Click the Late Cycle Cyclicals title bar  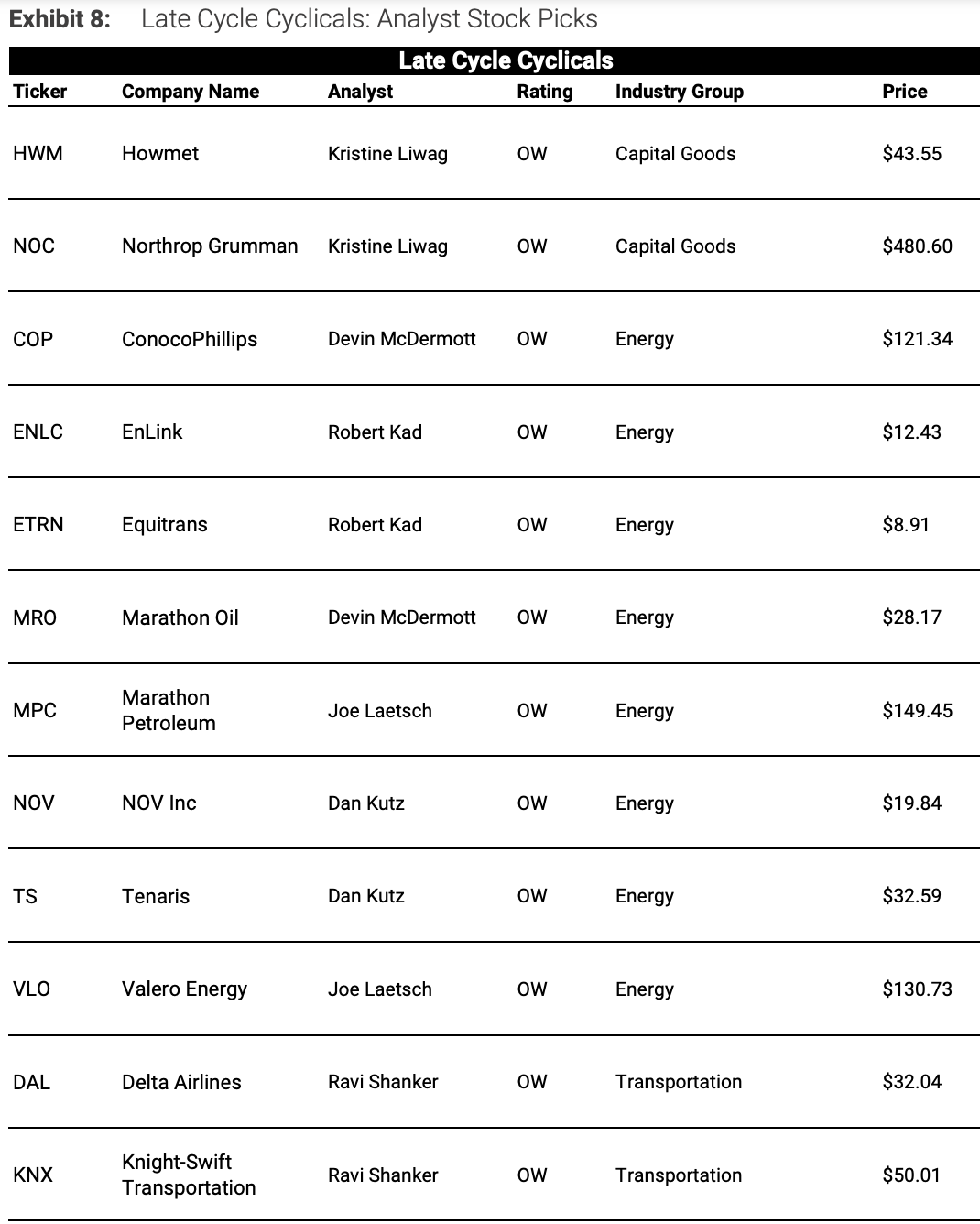(506, 61)
